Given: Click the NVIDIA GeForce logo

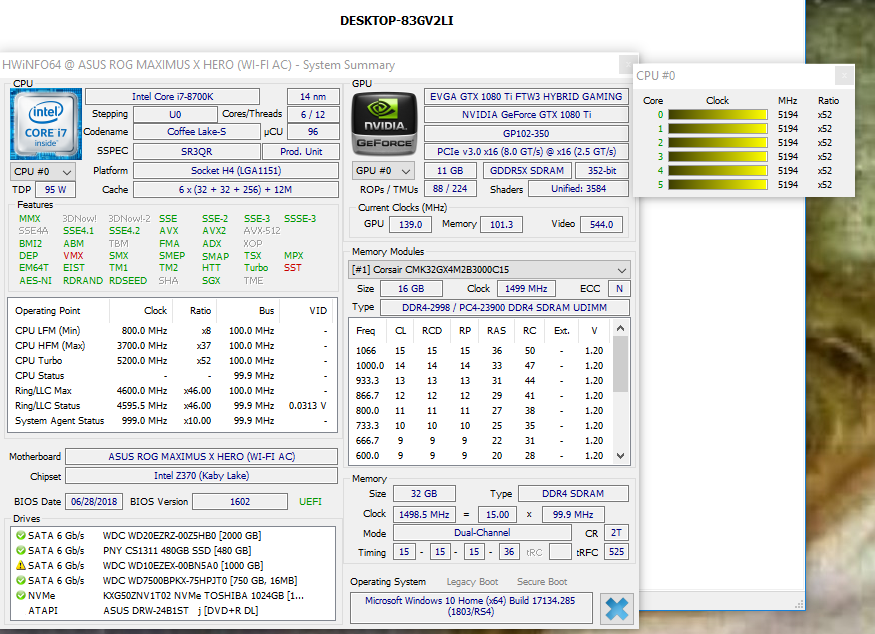Looking at the screenshot, I should tap(384, 124).
